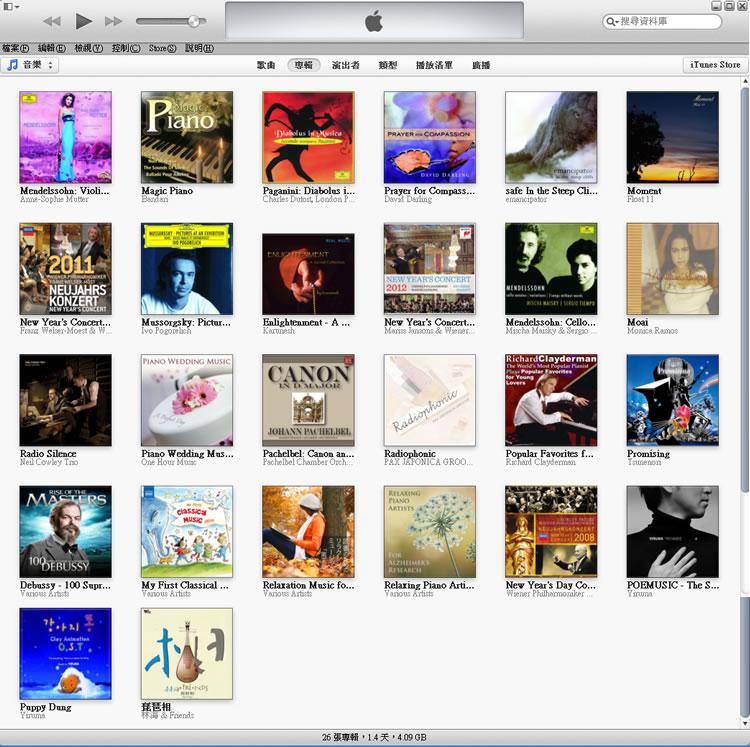The image size is (750, 747).
Task: Click the previous track rewind button
Action: pos(52,21)
